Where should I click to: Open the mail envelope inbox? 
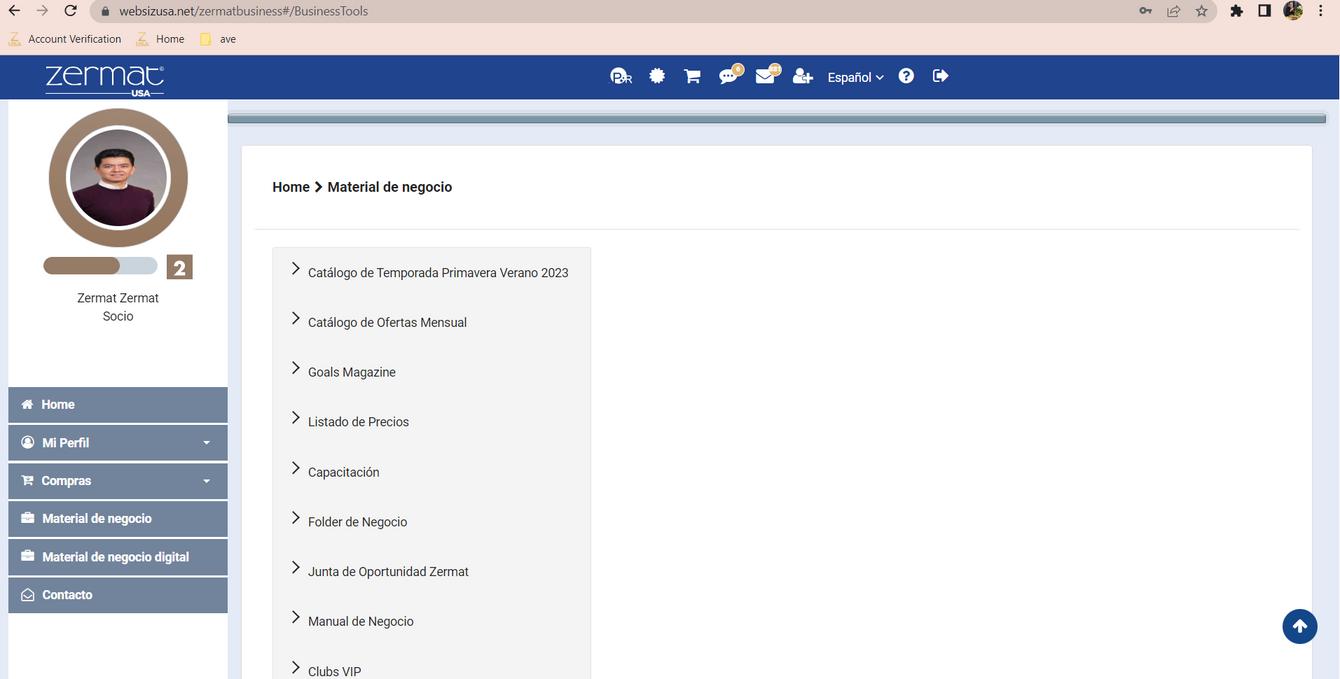[766, 75]
